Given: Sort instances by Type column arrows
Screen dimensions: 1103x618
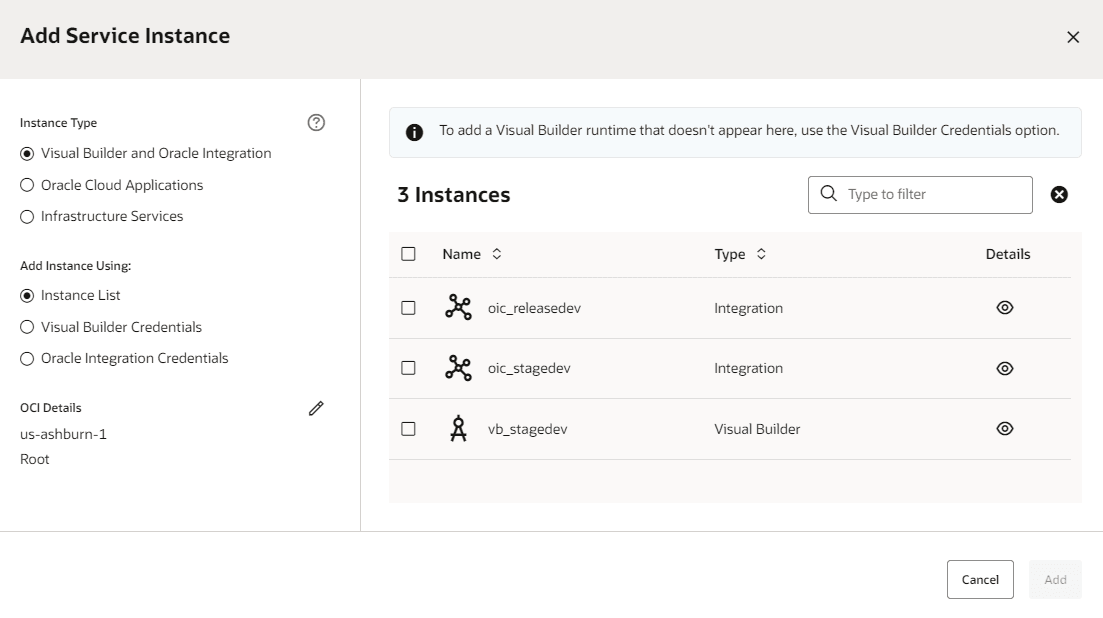Looking at the screenshot, I should (x=761, y=254).
